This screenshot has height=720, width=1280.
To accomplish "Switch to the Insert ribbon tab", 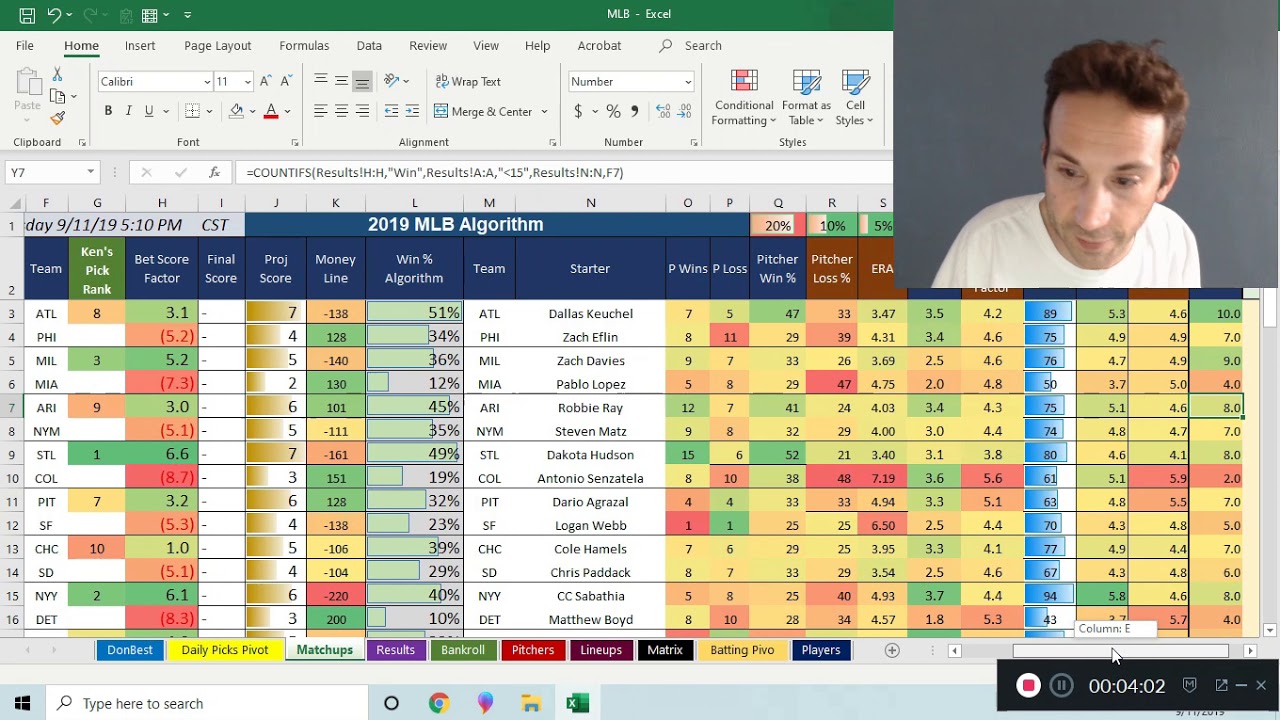I will pyautogui.click(x=140, y=45).
